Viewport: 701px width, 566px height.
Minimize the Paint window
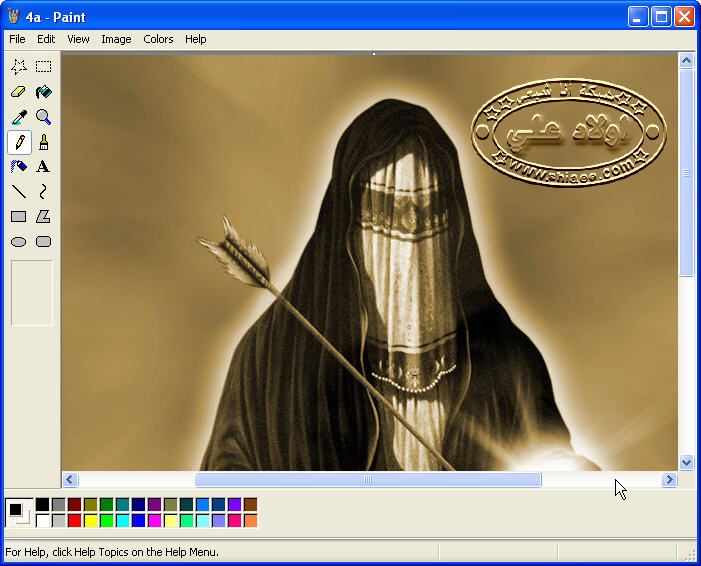tap(638, 17)
